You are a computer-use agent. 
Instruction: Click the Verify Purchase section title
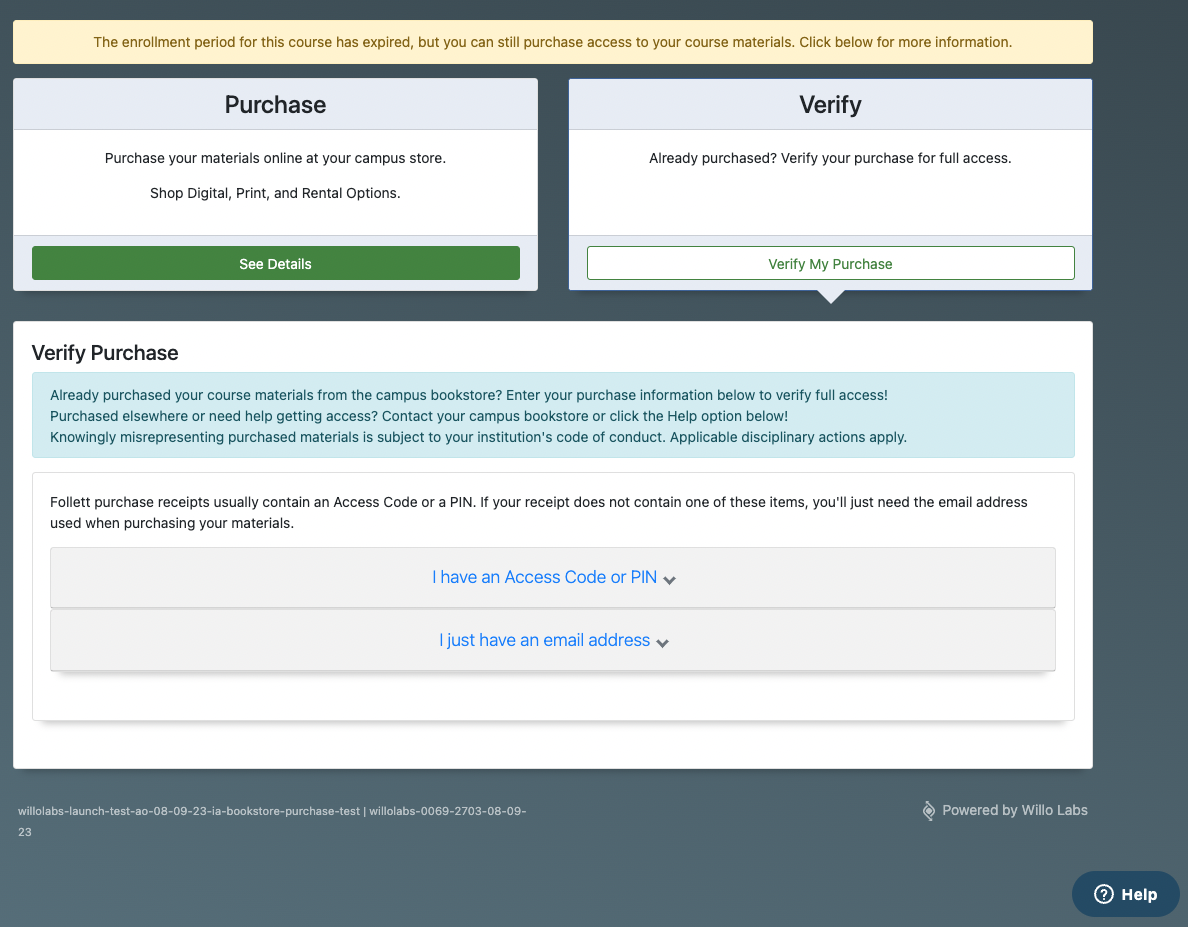[x=105, y=353]
